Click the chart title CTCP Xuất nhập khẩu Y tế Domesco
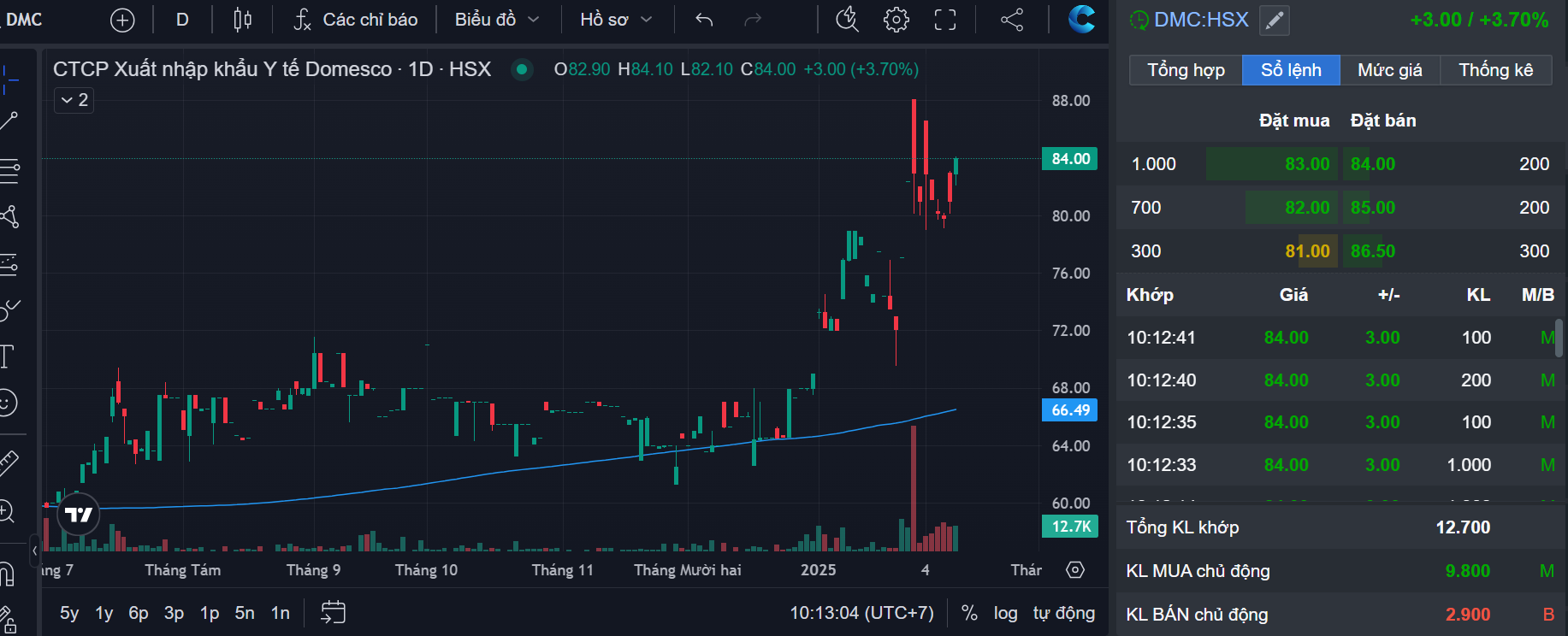This screenshot has width=1568, height=636. point(222,69)
